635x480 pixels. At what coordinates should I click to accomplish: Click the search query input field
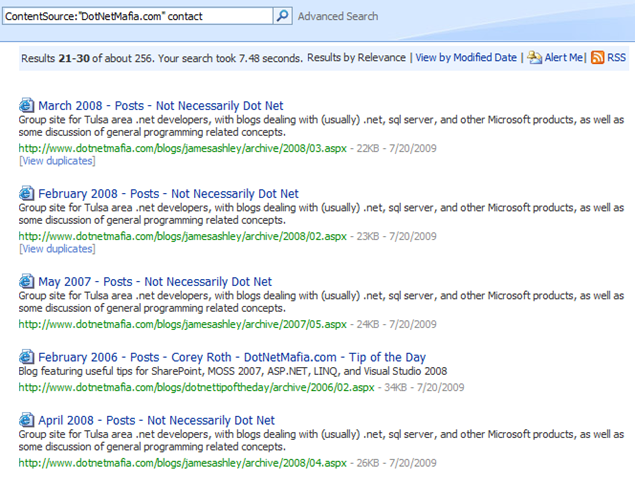(x=138, y=16)
